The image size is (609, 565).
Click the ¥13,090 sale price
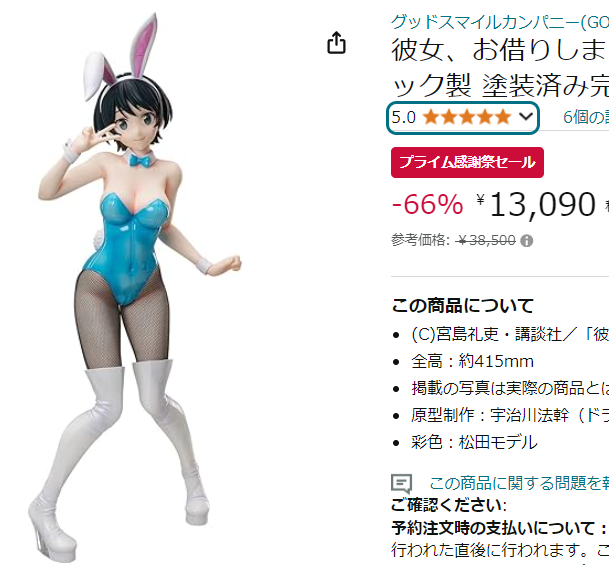coord(536,205)
